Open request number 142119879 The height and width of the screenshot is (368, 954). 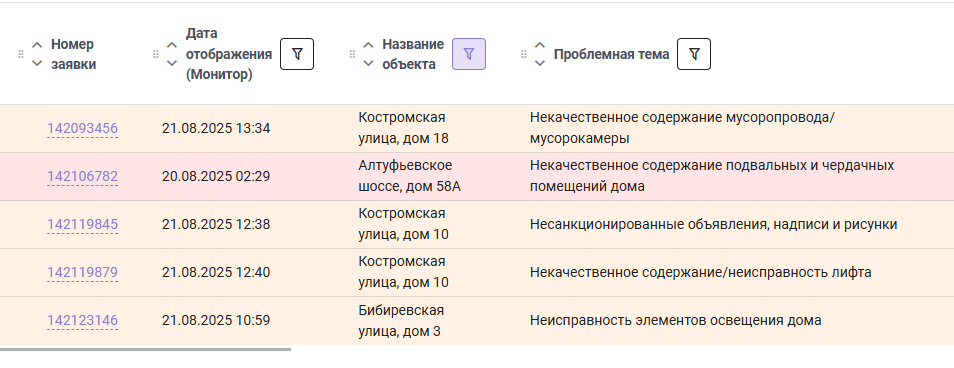tap(83, 273)
